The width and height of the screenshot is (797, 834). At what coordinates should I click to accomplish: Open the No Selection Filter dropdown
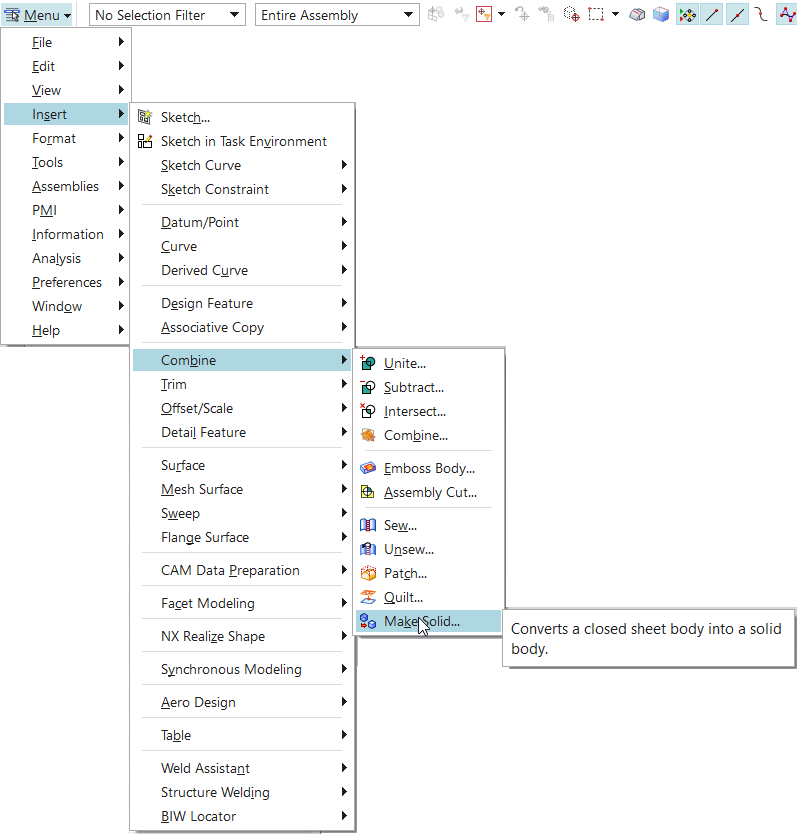(166, 16)
